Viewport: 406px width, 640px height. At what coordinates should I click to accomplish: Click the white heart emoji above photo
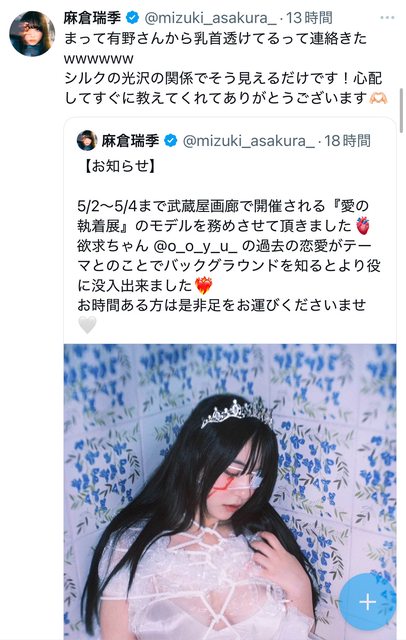point(87,325)
